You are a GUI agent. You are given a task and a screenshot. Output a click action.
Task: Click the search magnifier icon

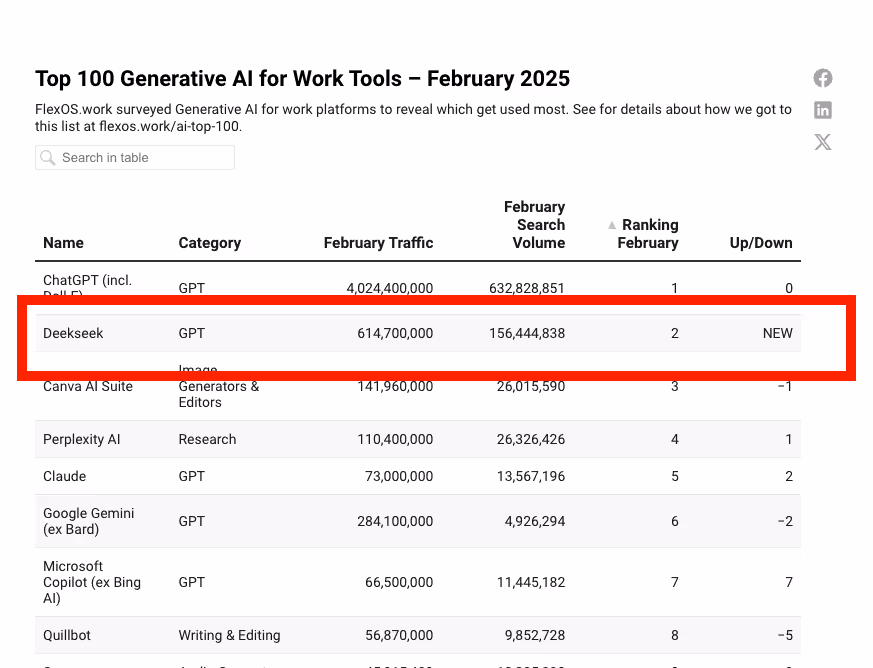(x=48, y=158)
